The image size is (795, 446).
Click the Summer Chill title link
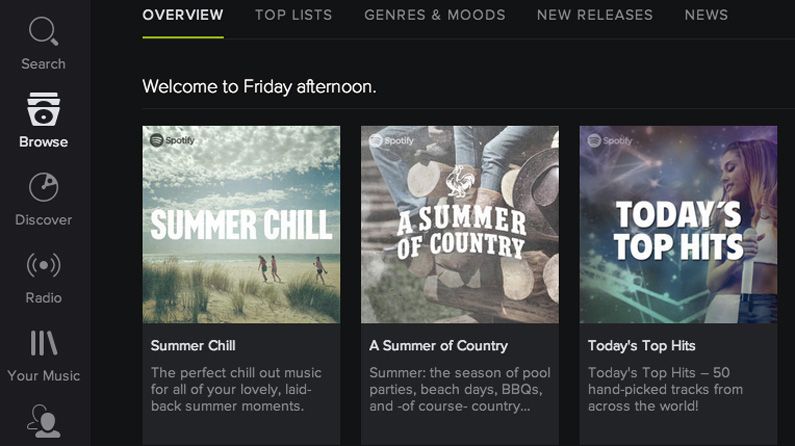pyautogui.click(x=193, y=346)
